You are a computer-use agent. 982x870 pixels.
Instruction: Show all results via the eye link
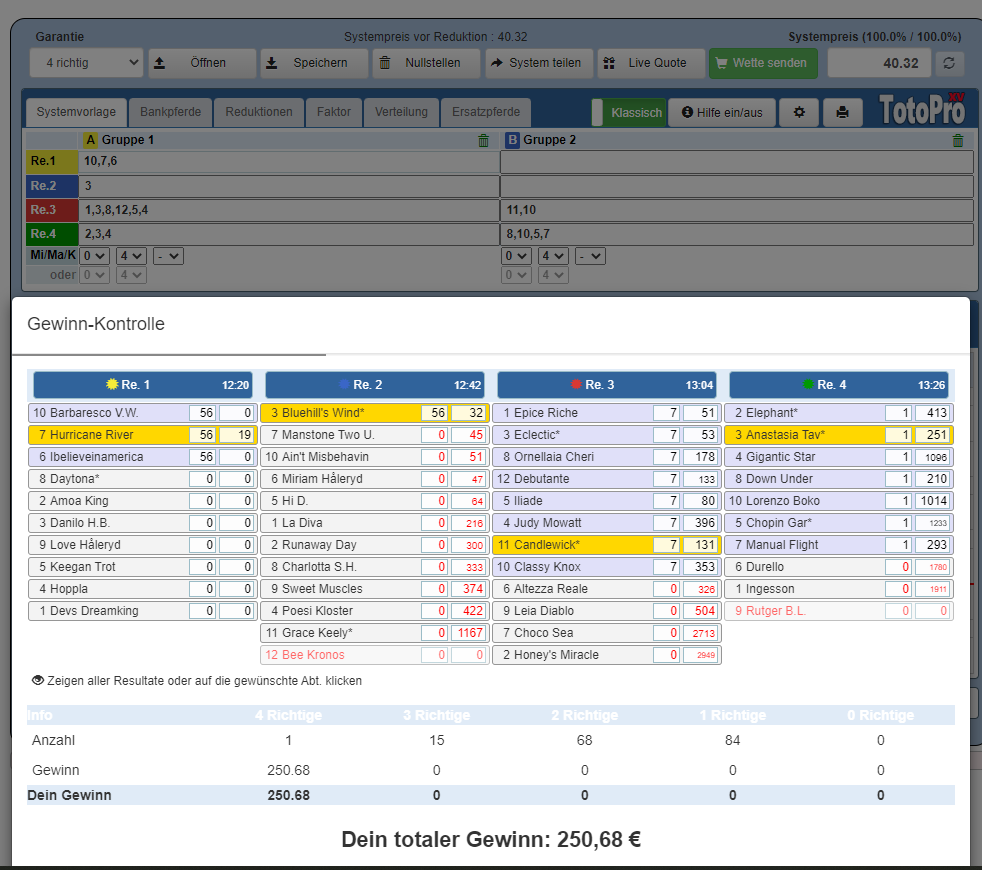[197, 681]
